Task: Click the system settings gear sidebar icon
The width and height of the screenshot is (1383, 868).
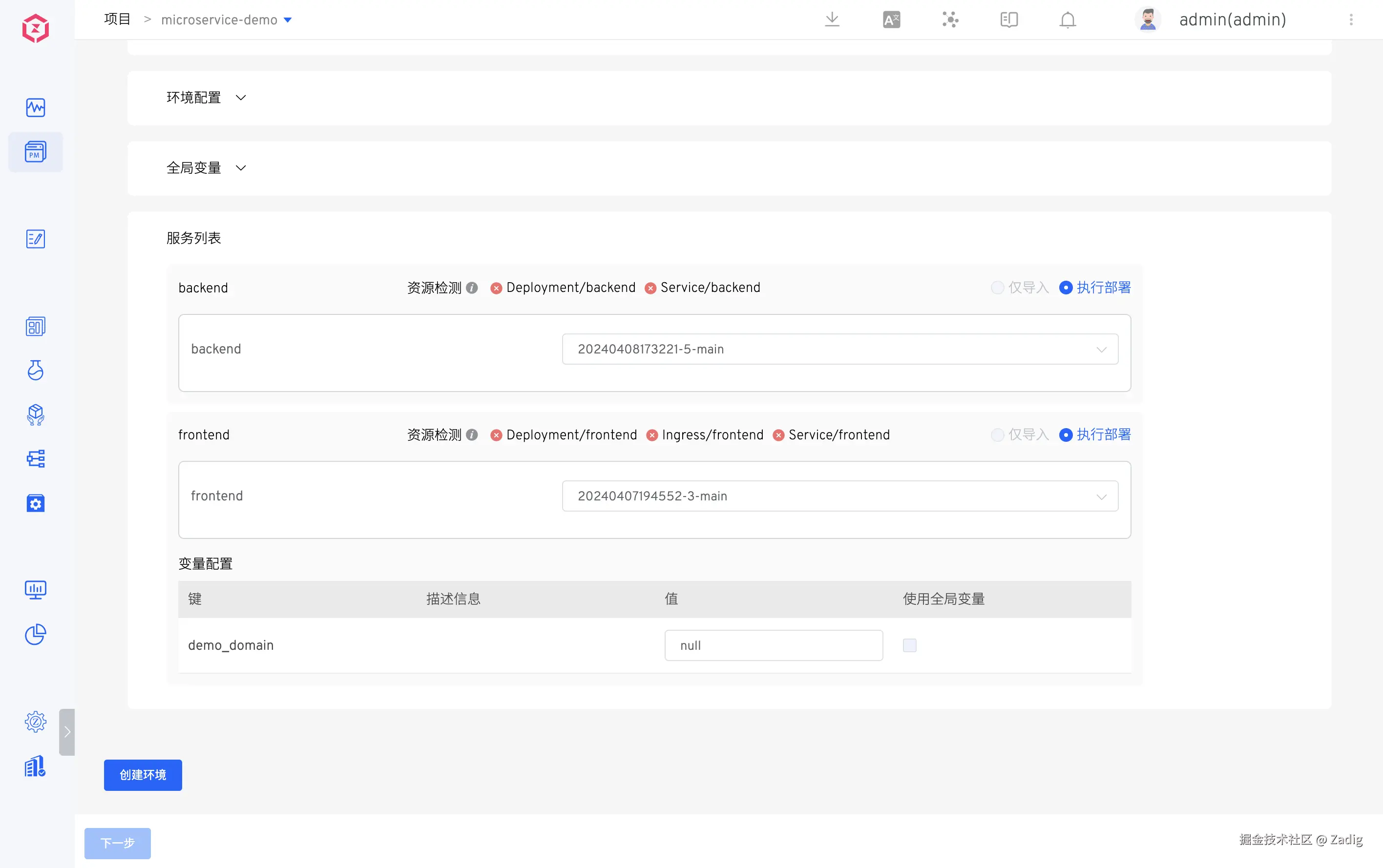Action: click(36, 722)
